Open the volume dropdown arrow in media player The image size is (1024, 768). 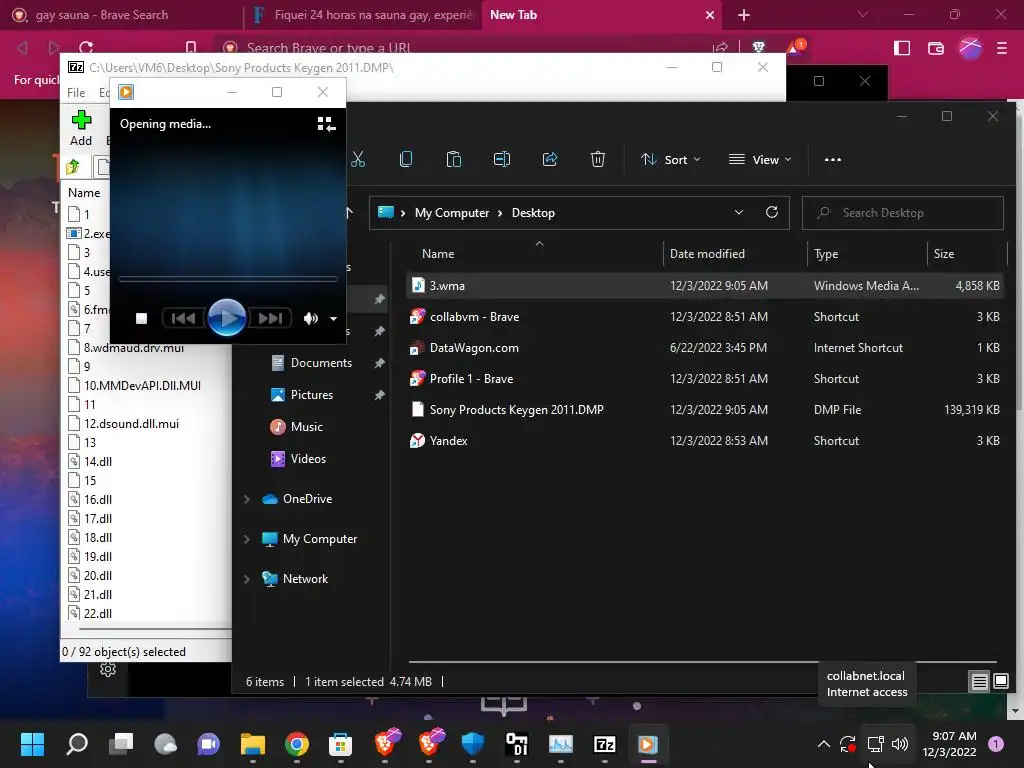pyautogui.click(x=333, y=319)
